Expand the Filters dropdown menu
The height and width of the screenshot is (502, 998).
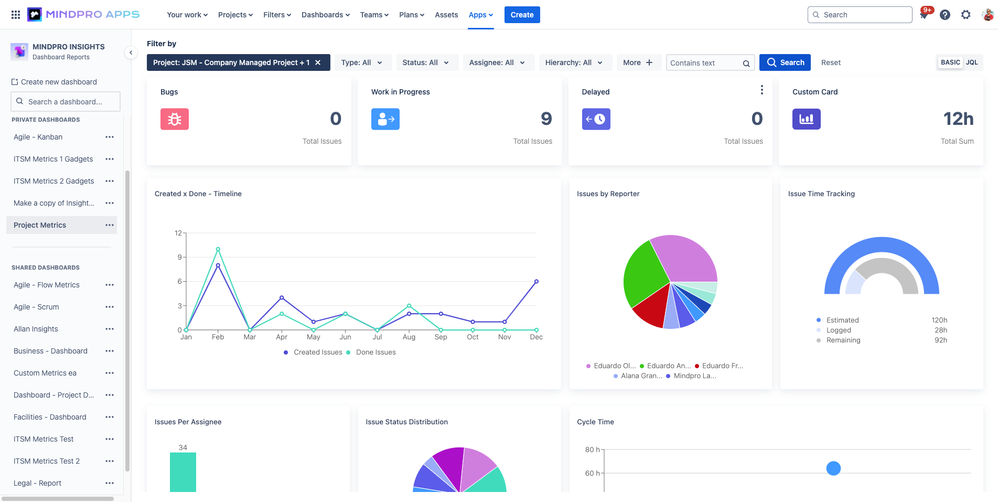[x=277, y=15]
